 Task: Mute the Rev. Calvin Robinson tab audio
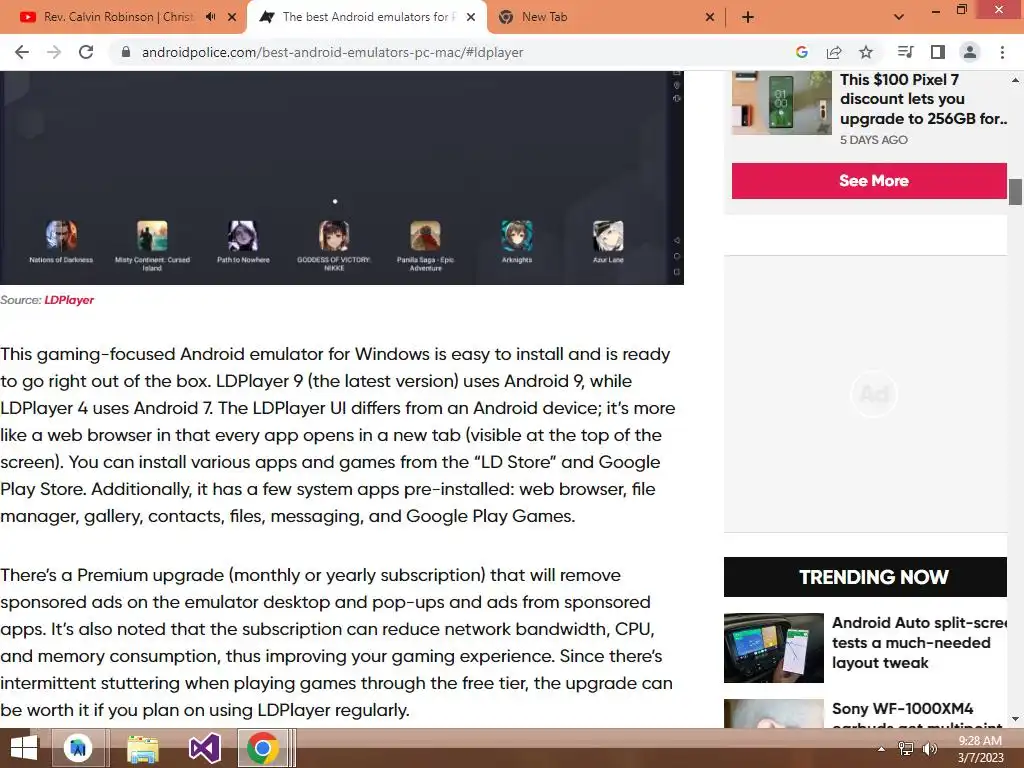210,17
